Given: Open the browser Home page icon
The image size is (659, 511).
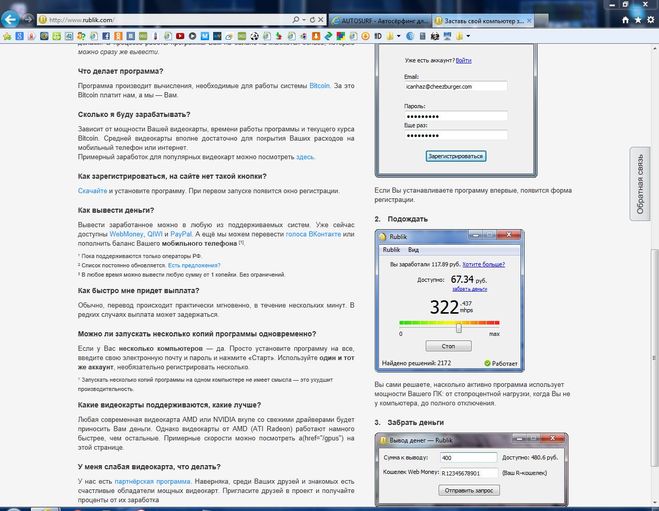Looking at the screenshot, I should (625, 20).
